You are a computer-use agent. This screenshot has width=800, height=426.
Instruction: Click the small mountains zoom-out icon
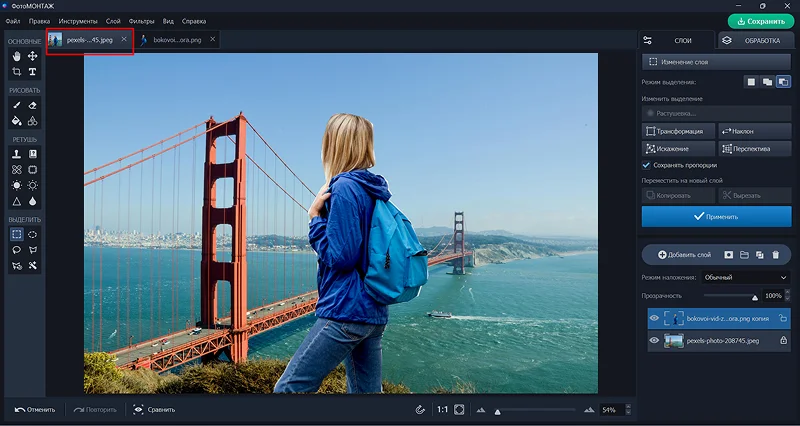[x=481, y=410]
